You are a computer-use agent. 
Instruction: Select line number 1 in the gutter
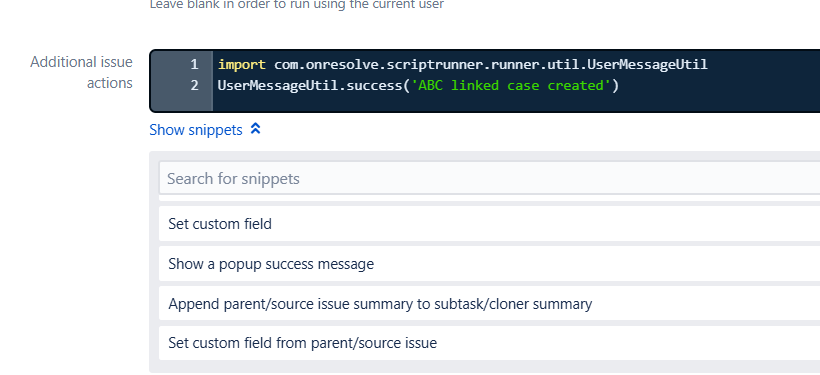coord(194,64)
